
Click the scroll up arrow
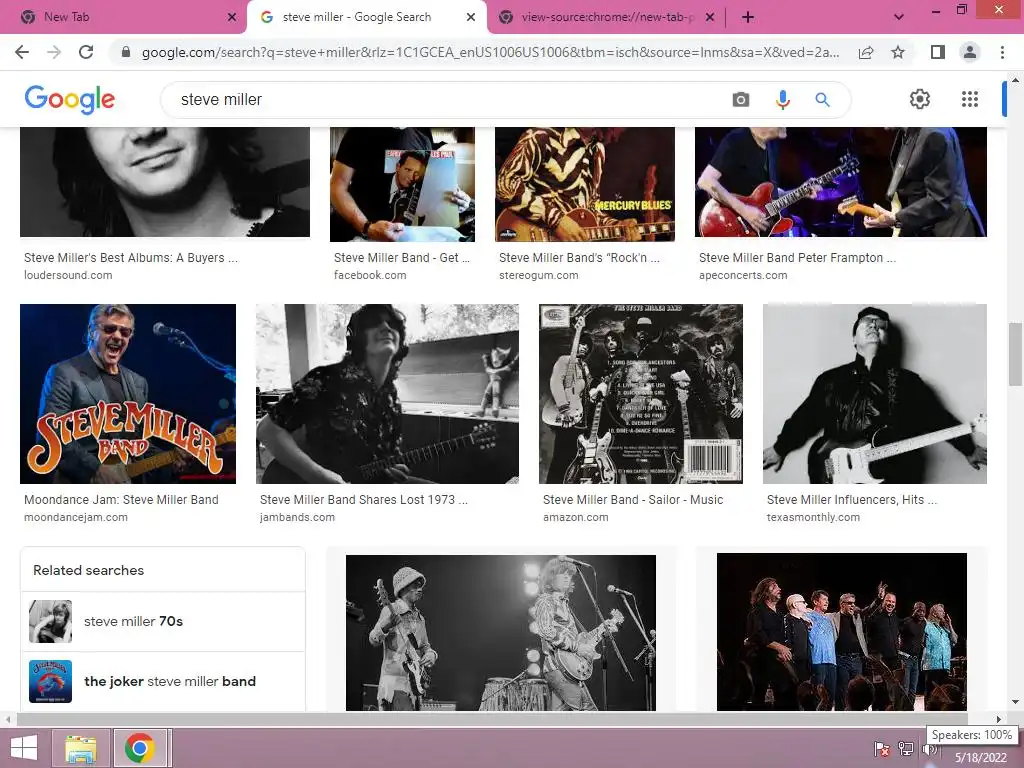(1015, 80)
